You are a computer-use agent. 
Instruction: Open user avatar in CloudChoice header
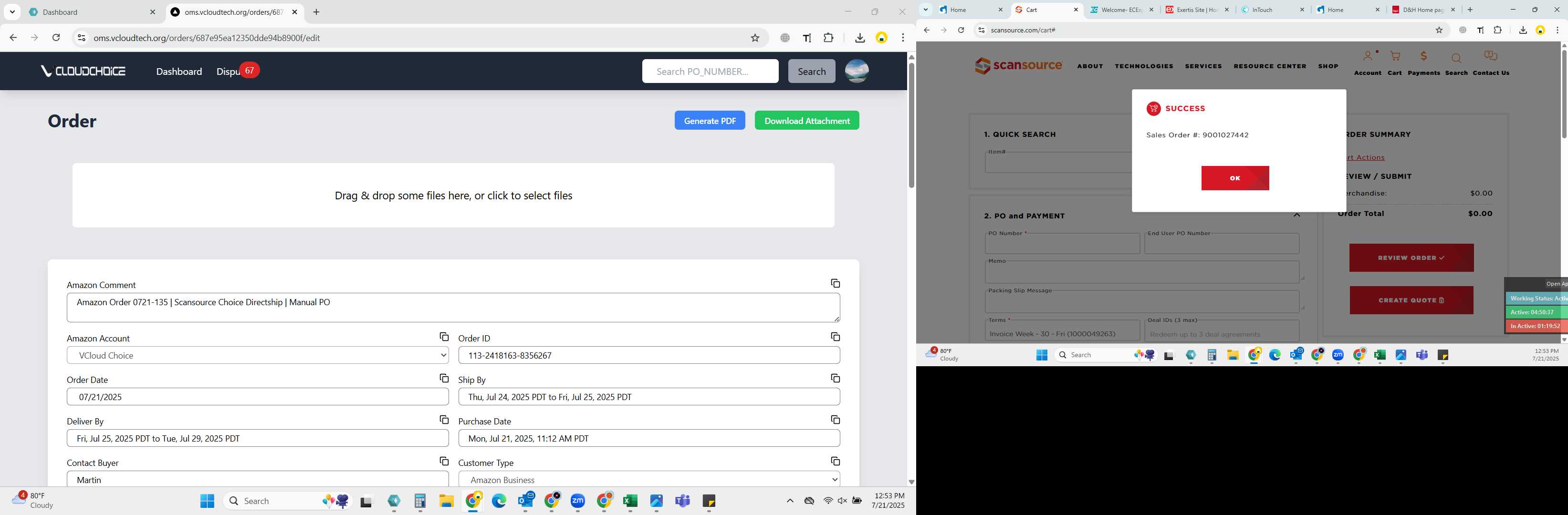[x=857, y=71]
